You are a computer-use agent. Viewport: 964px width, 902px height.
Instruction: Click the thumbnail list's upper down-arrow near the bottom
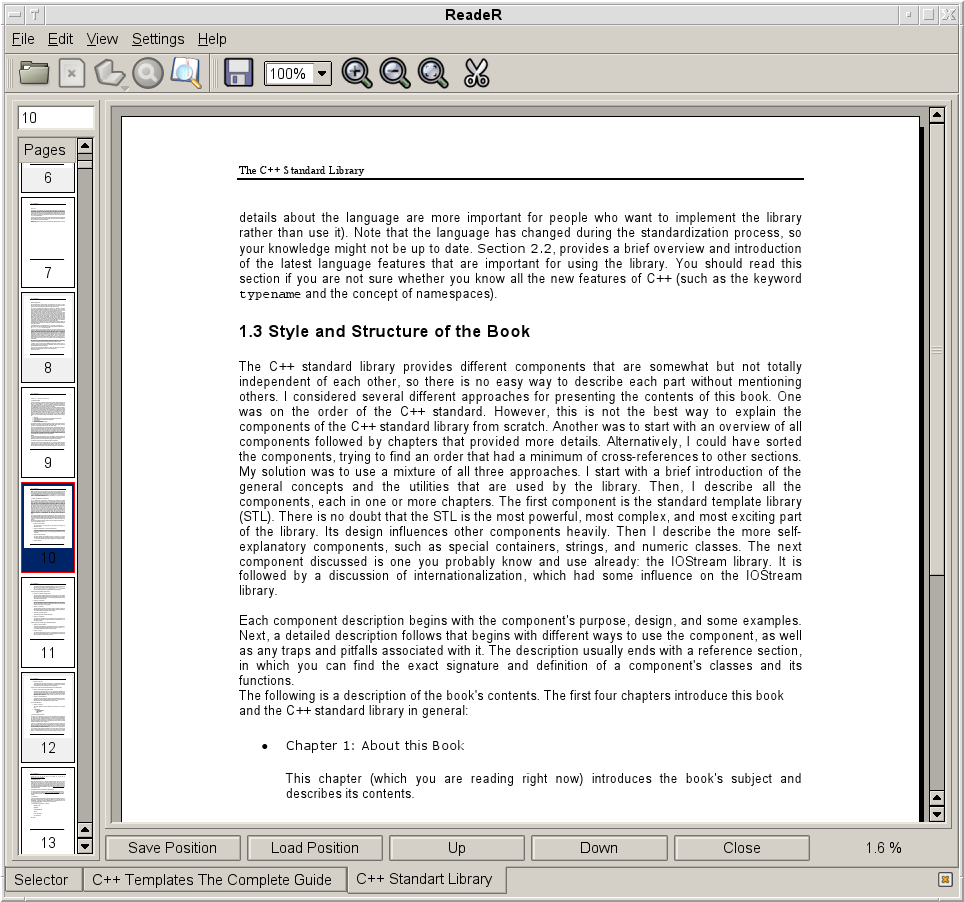point(85,830)
